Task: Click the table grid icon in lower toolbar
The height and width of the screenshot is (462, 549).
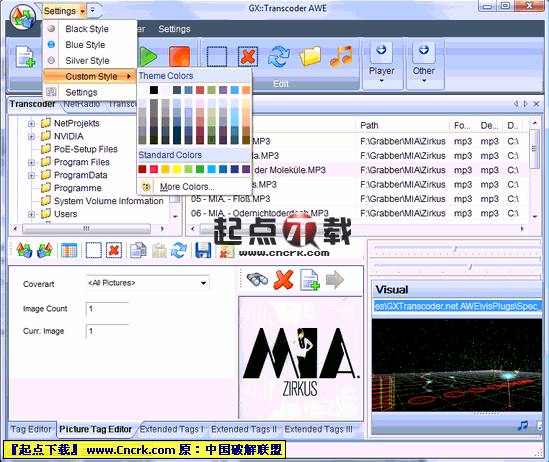Action: tap(69, 250)
